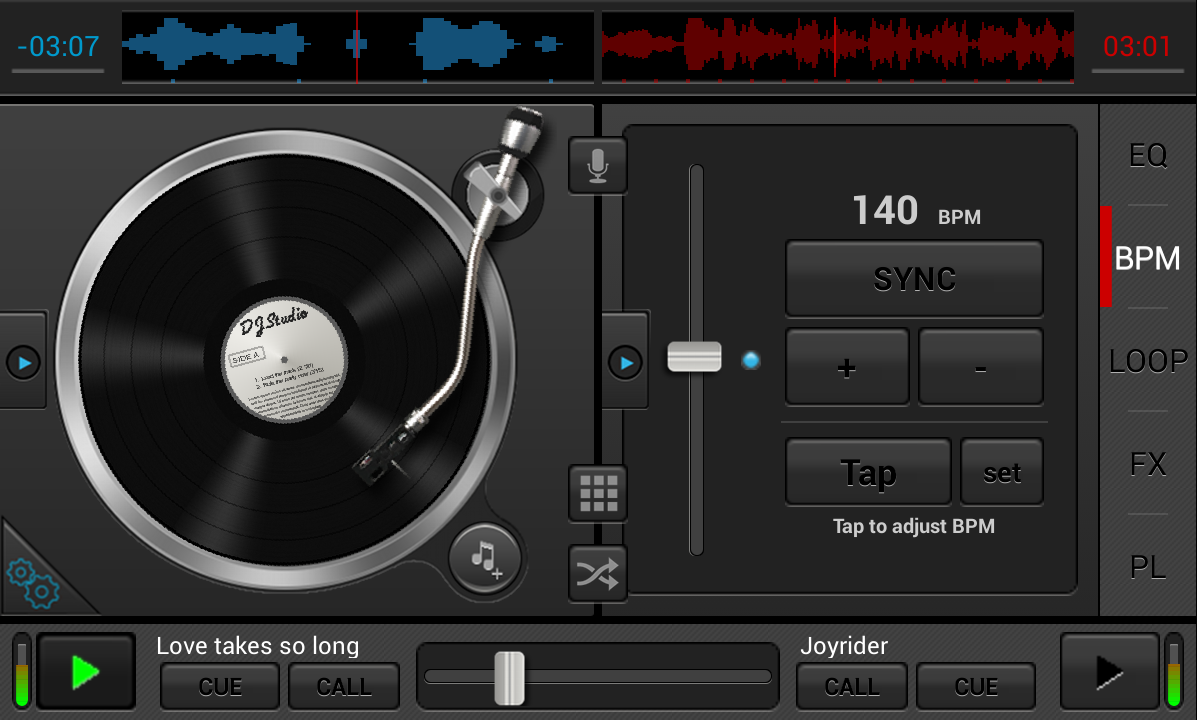
Task: Tap the microphone record icon
Action: (x=598, y=166)
